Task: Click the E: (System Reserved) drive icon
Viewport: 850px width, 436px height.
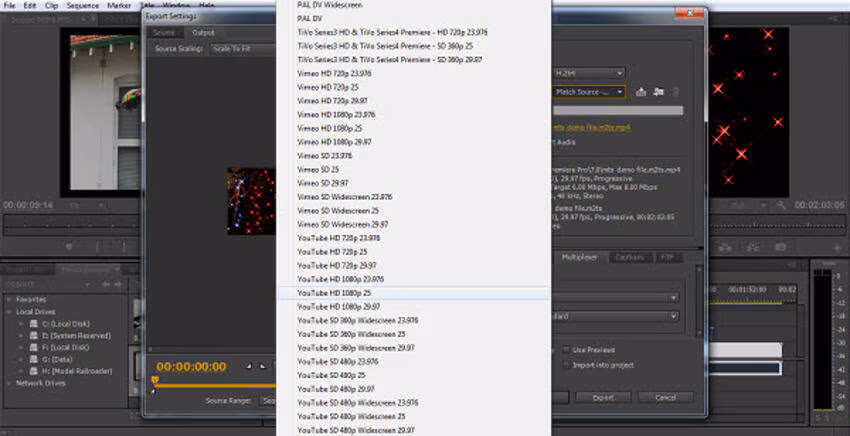Action: (x=34, y=336)
